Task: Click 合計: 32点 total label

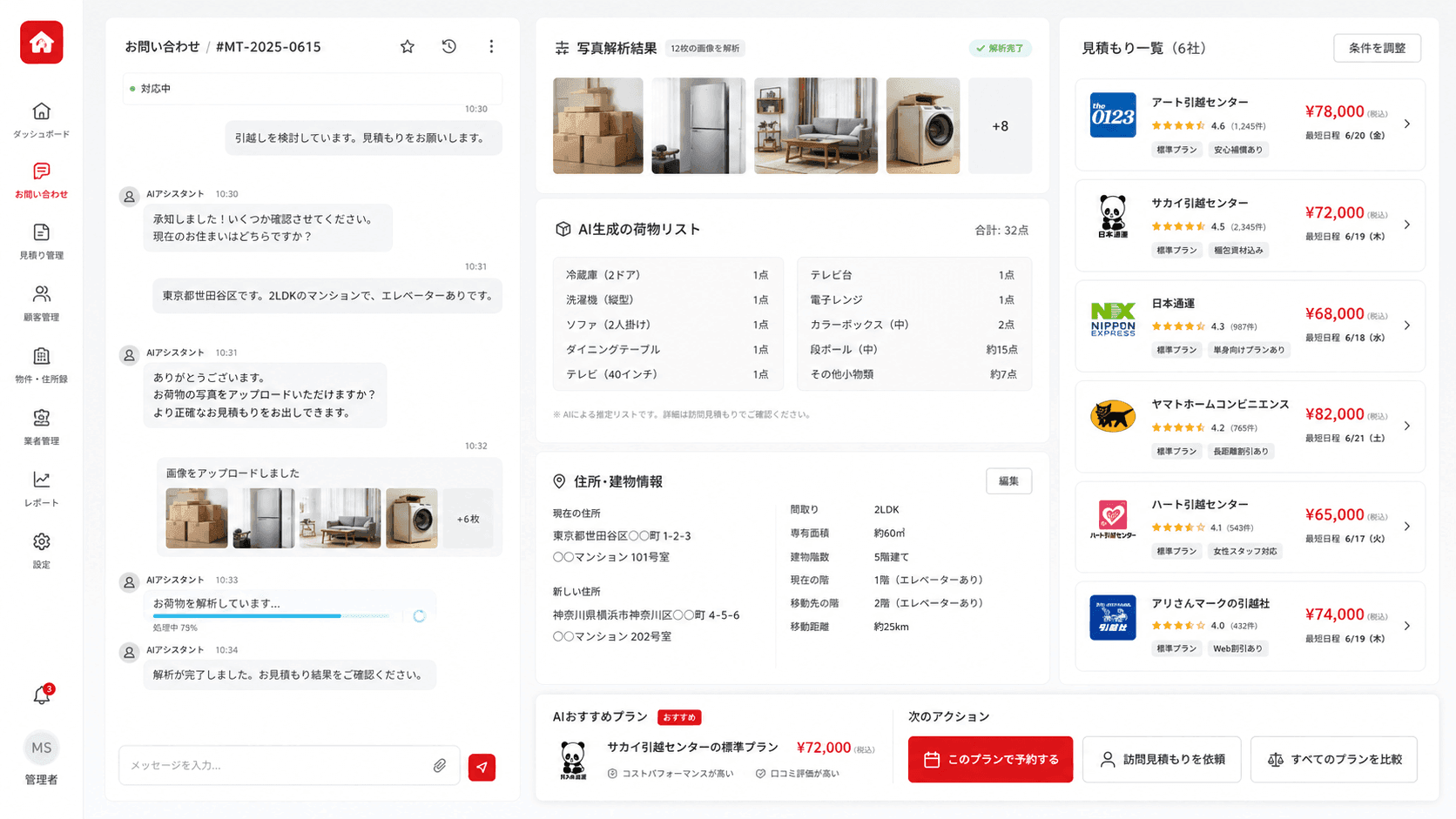Action: (1001, 231)
